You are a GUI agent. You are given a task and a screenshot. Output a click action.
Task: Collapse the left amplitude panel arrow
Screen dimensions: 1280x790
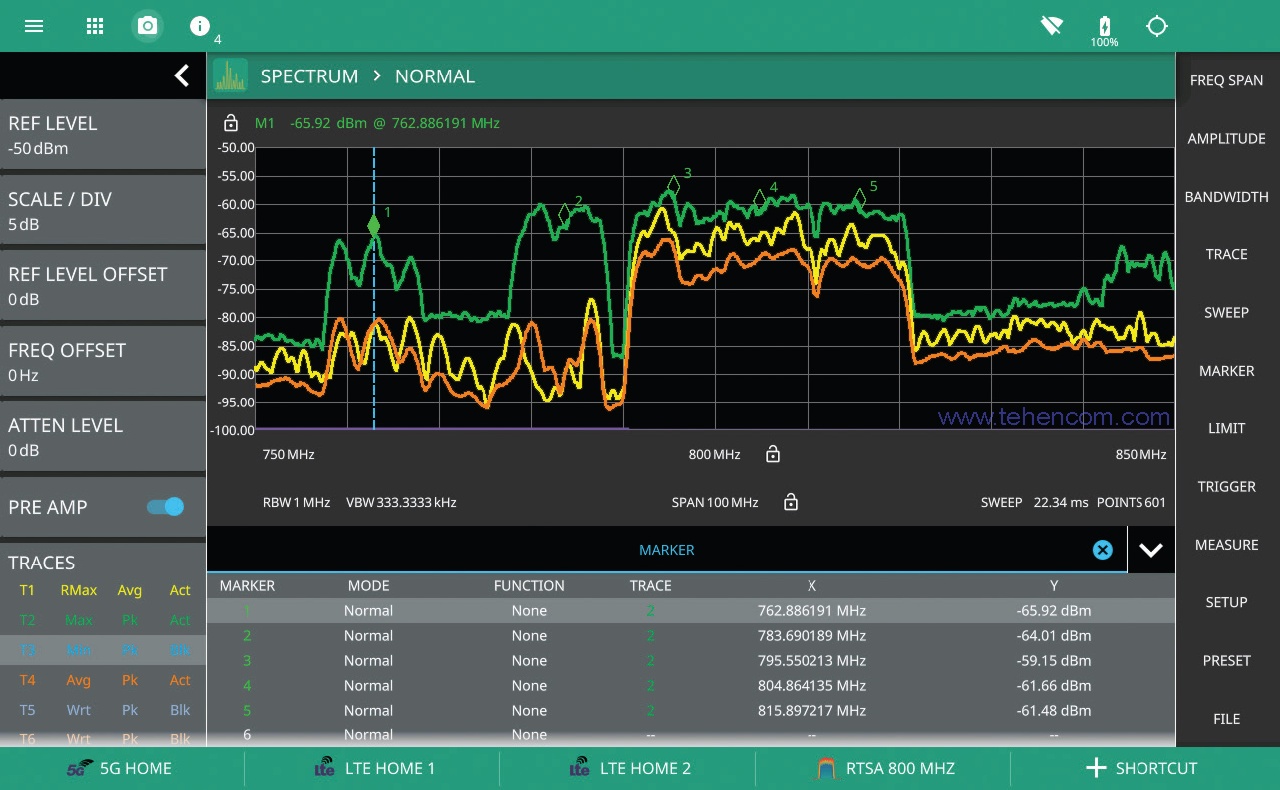click(182, 75)
